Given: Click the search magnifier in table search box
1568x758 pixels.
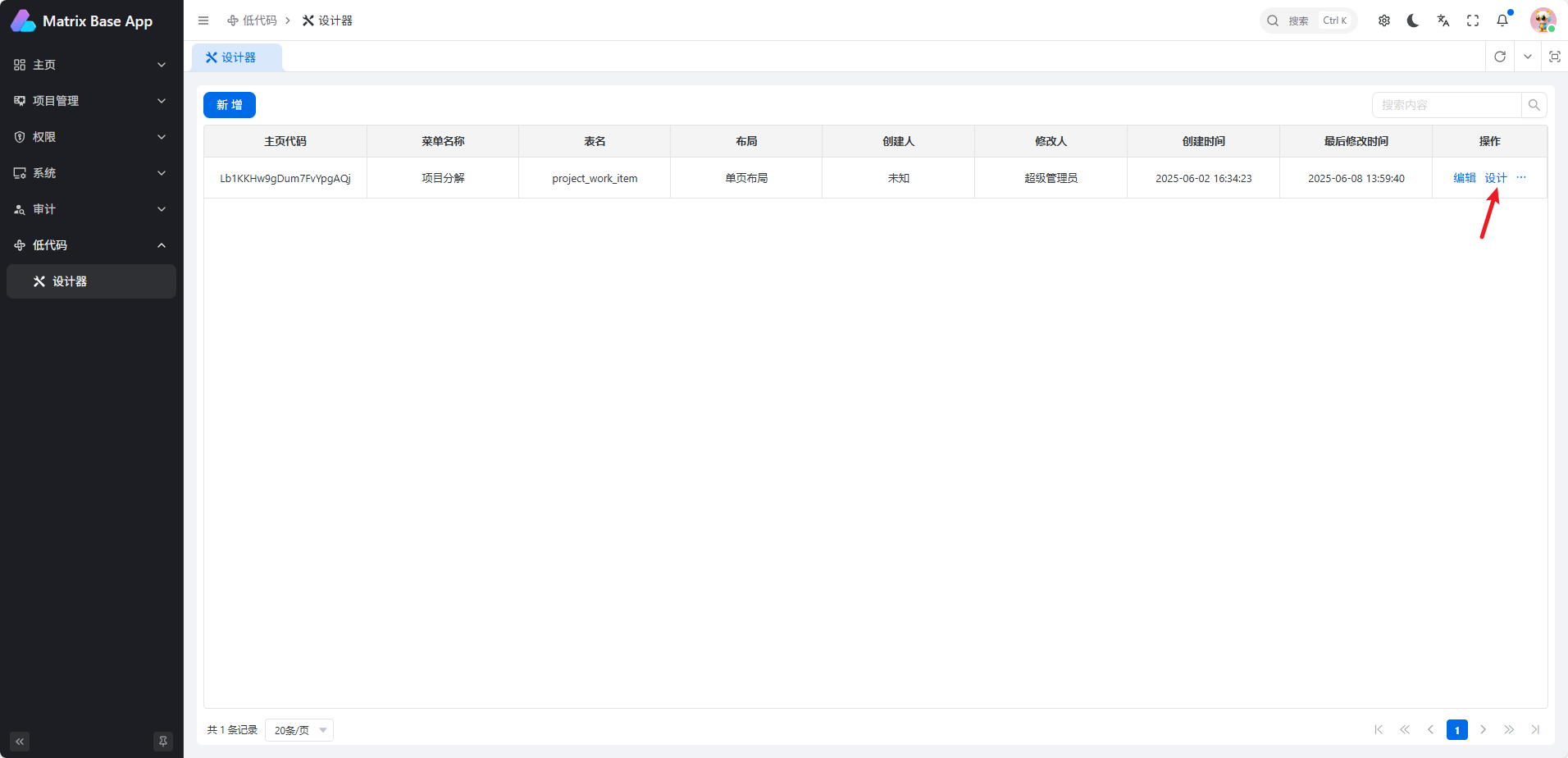Looking at the screenshot, I should (1535, 105).
